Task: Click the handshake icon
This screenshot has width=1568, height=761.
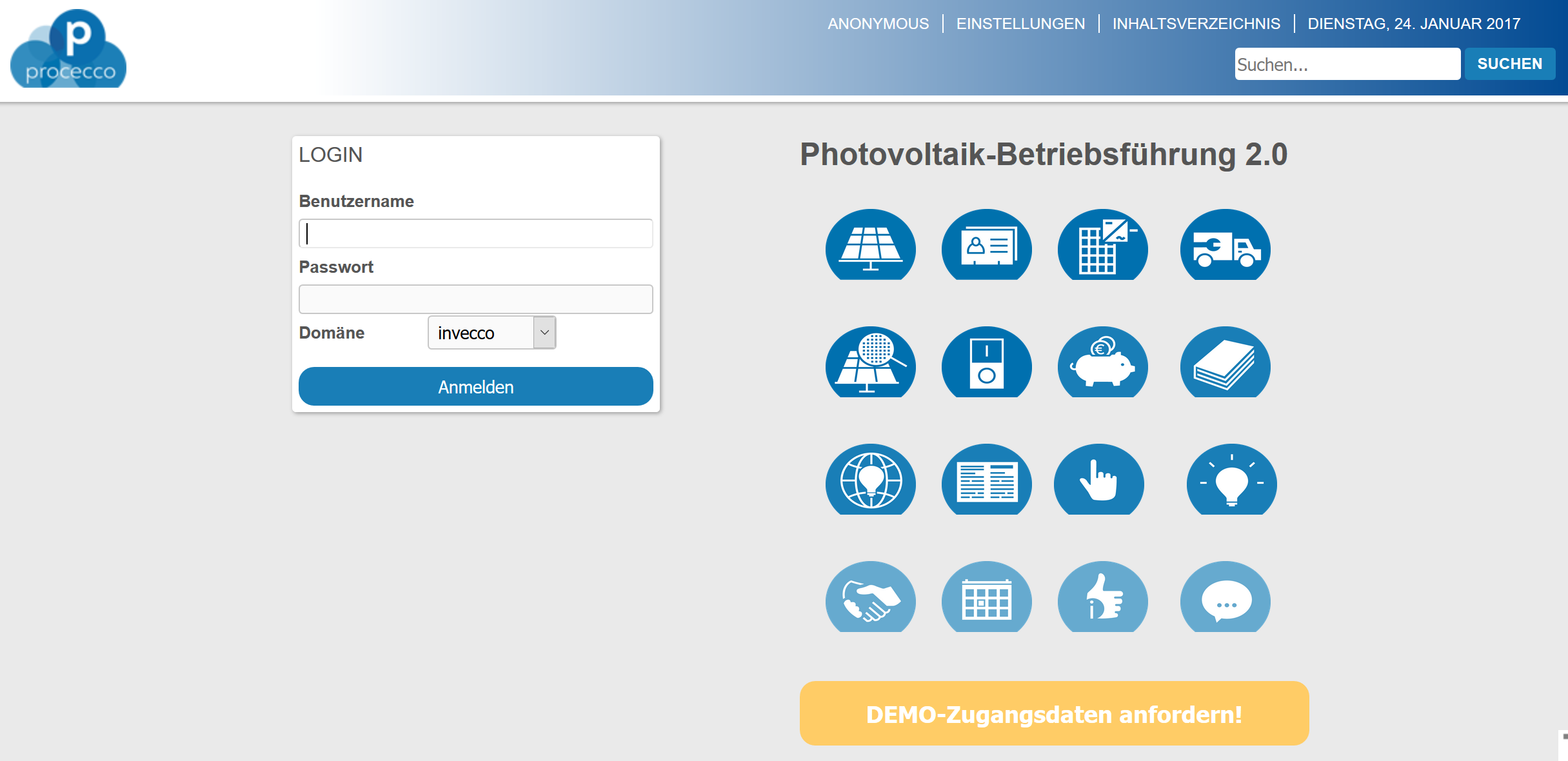Action: 870,597
